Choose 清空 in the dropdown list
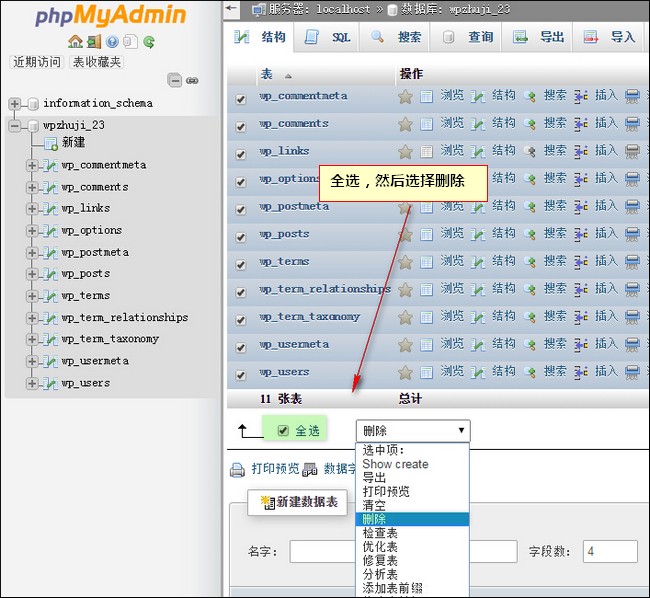 pos(412,506)
